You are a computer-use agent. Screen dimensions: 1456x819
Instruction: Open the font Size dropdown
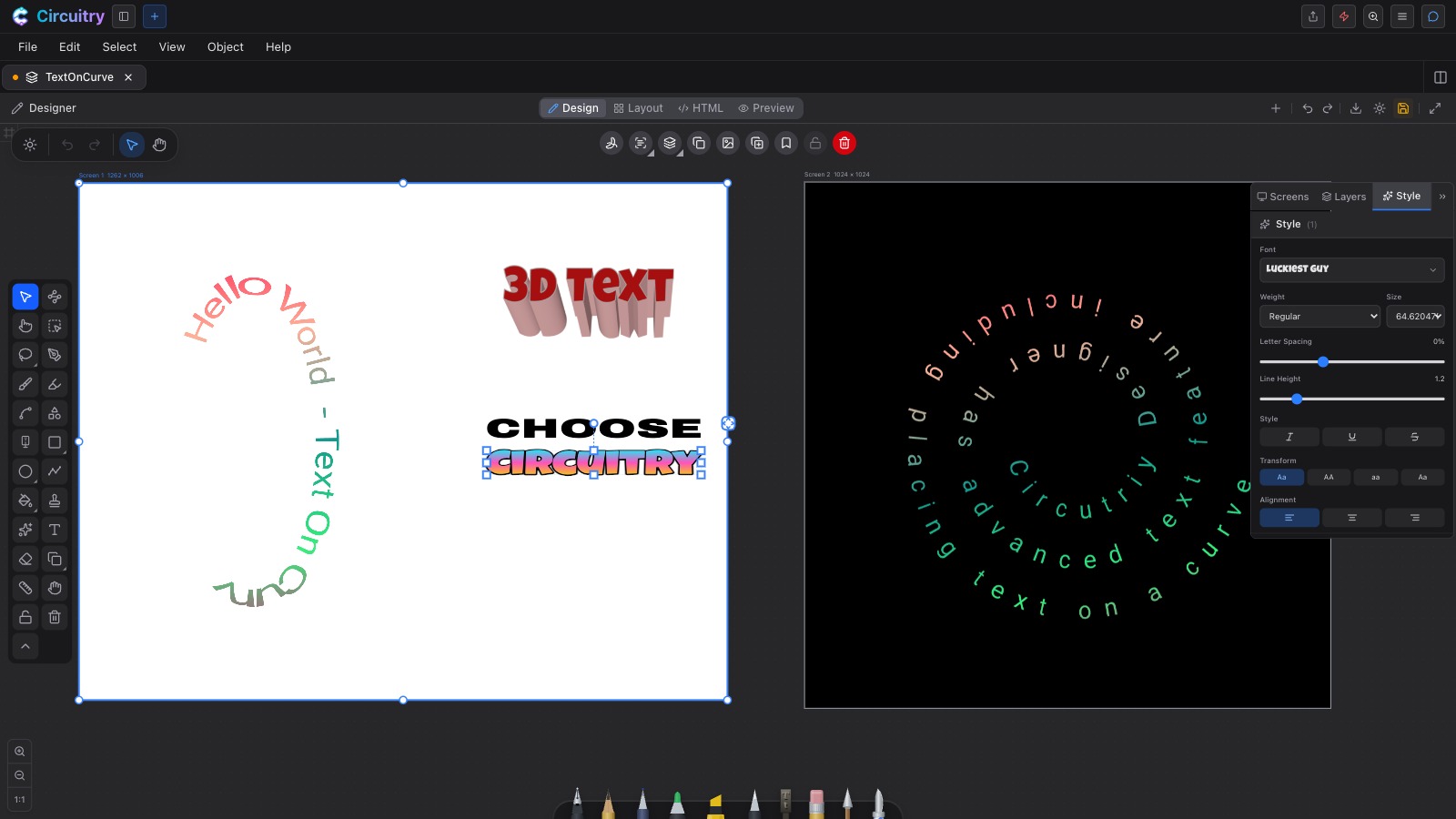coord(1416,317)
